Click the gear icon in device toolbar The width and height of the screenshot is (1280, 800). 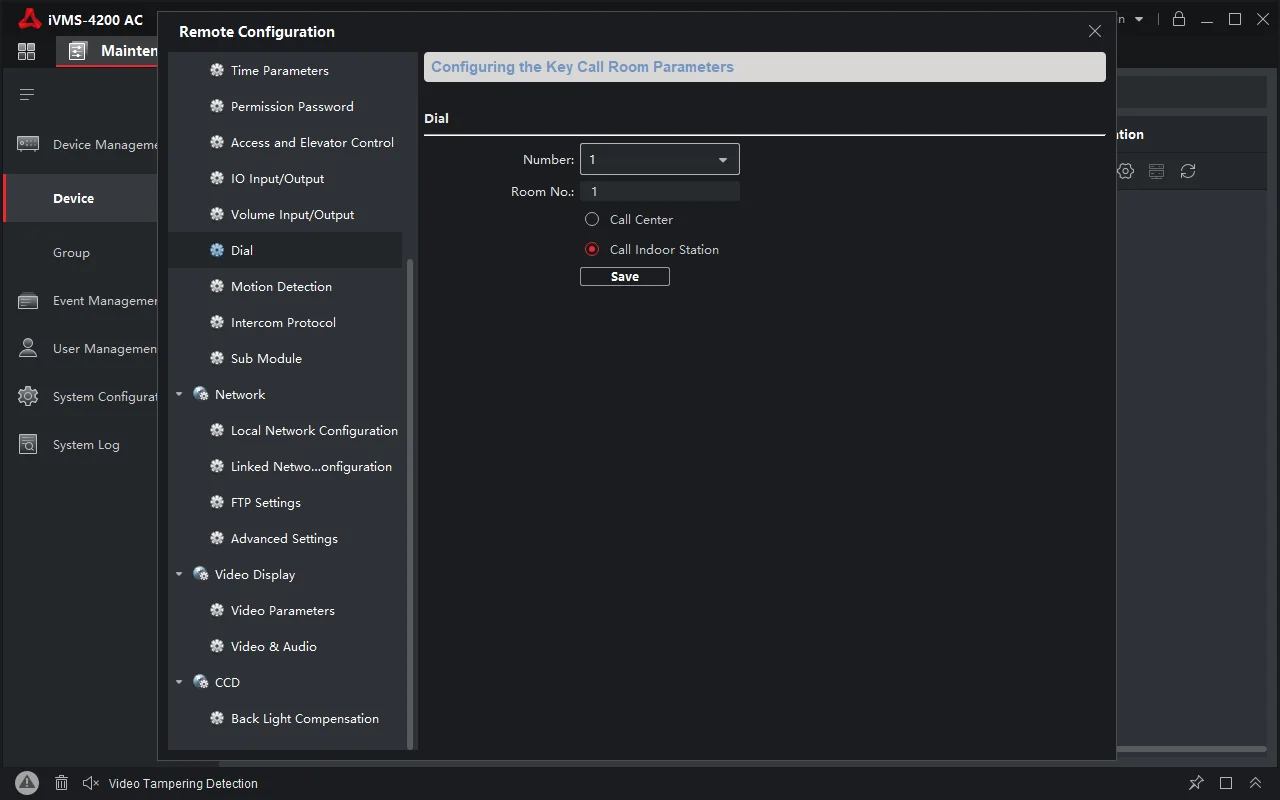pyautogui.click(x=1126, y=171)
